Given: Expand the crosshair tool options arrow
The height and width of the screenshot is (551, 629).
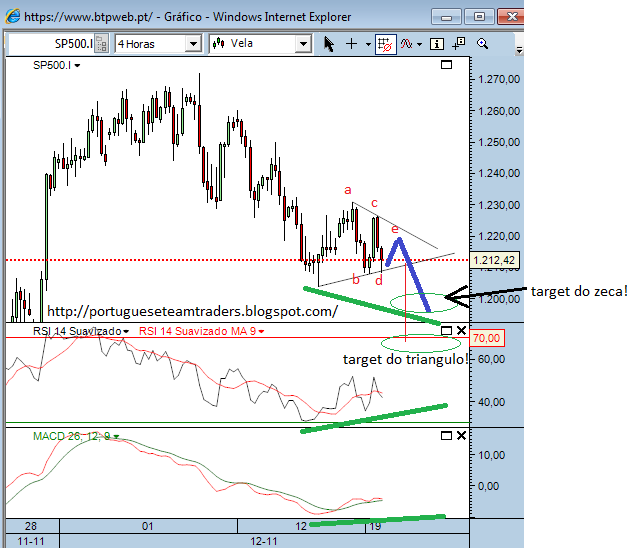Looking at the screenshot, I should [x=368, y=44].
